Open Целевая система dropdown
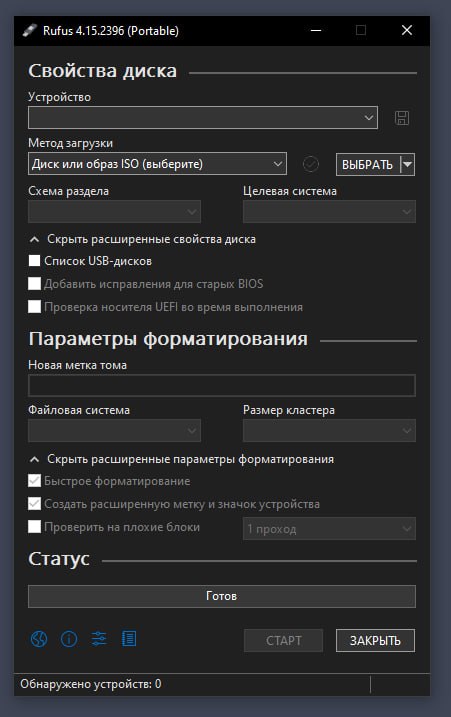The width and height of the screenshot is (451, 717). pyautogui.click(x=329, y=211)
